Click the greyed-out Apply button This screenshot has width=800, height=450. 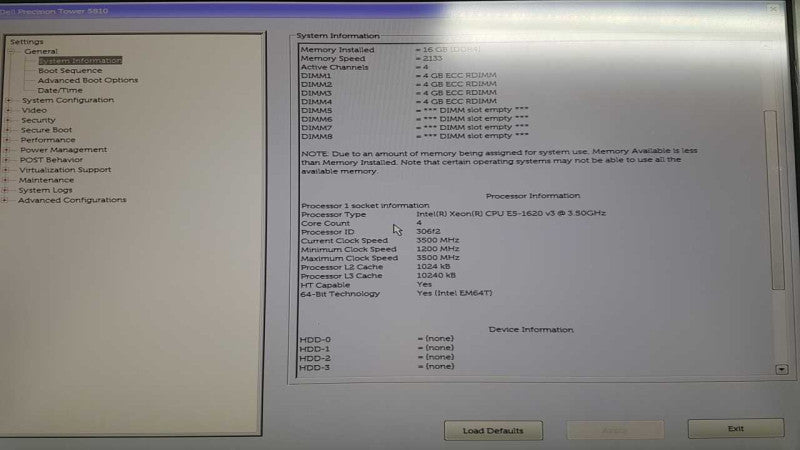point(615,430)
